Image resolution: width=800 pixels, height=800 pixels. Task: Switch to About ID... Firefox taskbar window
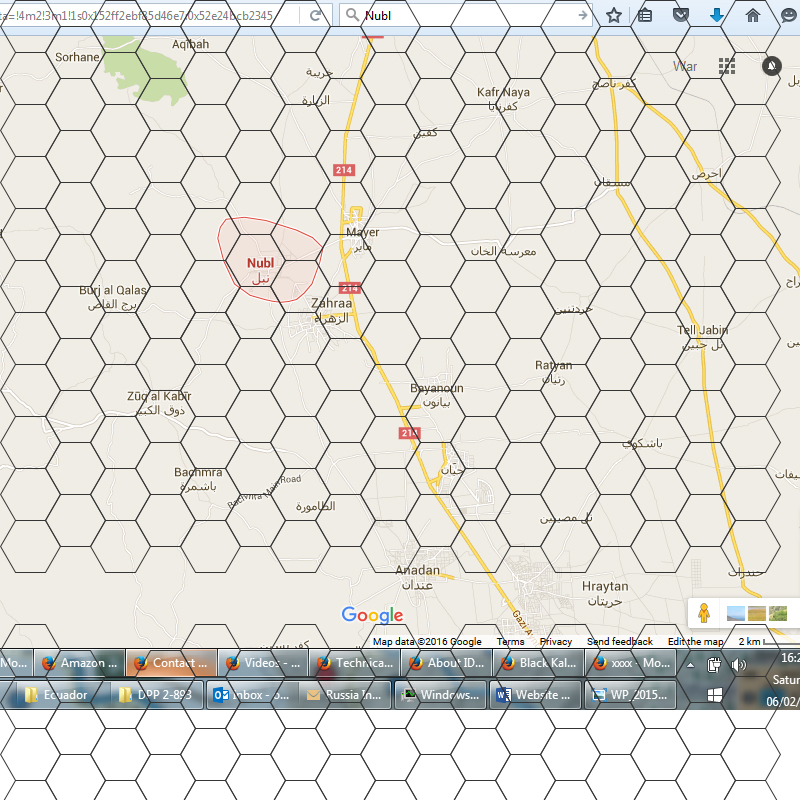(x=446, y=663)
